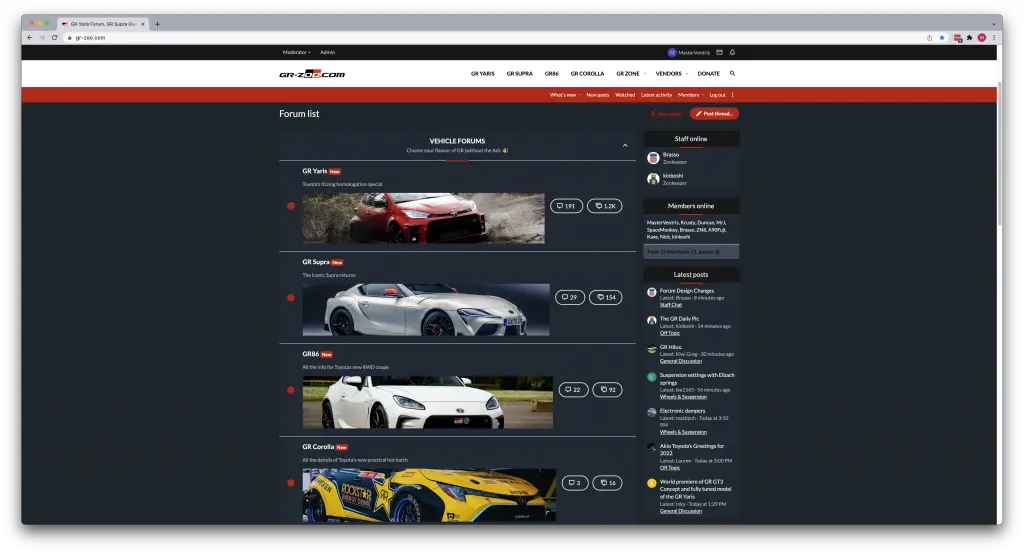The image size is (1024, 553).
Task: Open the tab search chevron in Chrome
Action: click(x=993, y=24)
